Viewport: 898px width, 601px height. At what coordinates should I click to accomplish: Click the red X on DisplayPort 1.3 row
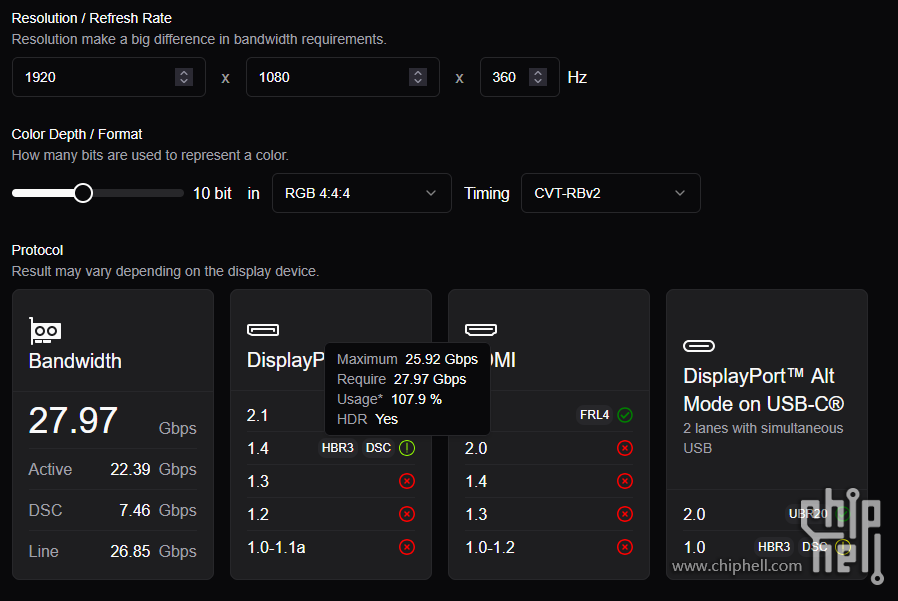(x=407, y=481)
